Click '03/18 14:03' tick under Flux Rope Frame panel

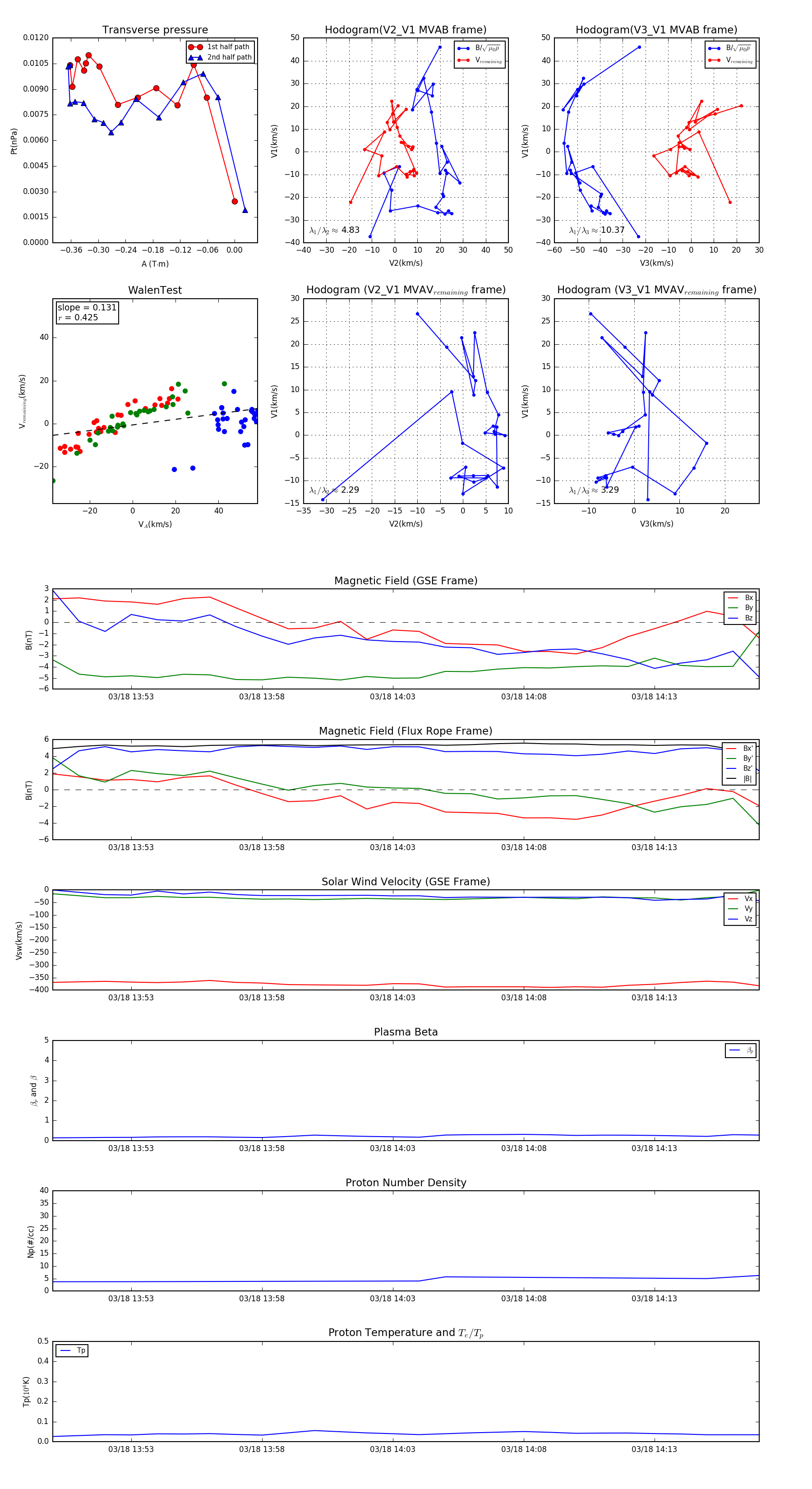point(392,847)
